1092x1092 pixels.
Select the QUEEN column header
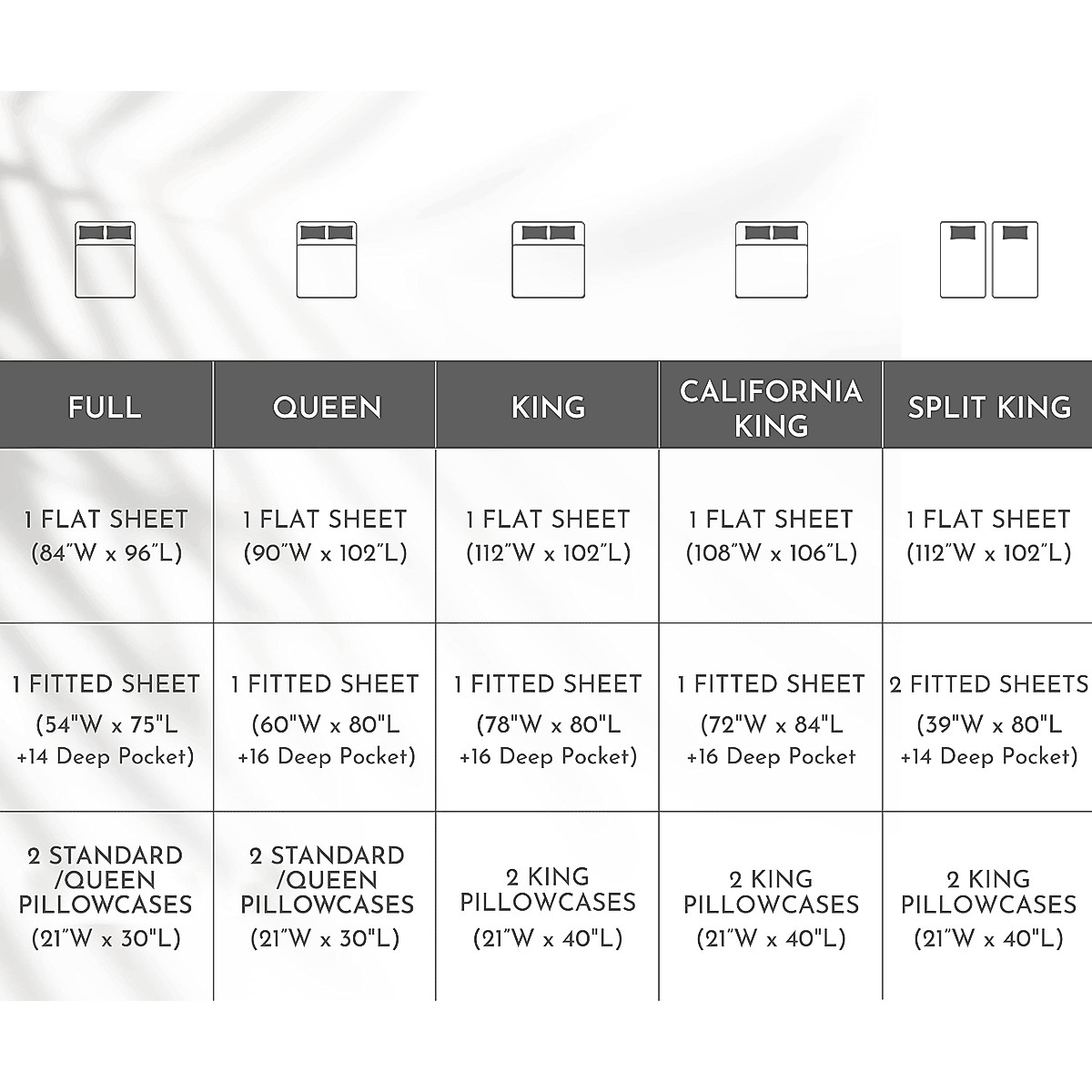(x=327, y=406)
